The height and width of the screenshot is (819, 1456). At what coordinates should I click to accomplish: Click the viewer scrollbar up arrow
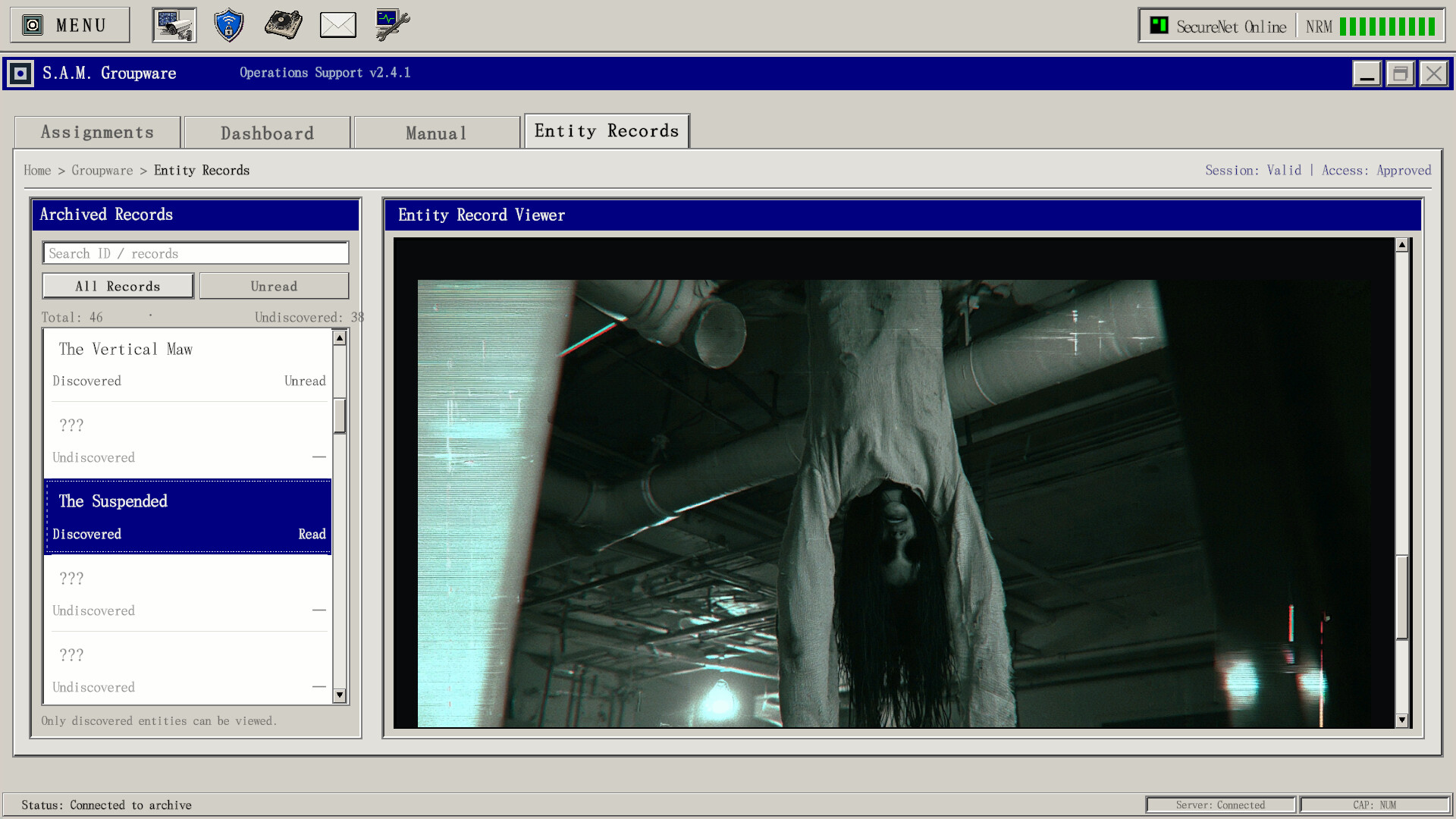(x=1402, y=245)
